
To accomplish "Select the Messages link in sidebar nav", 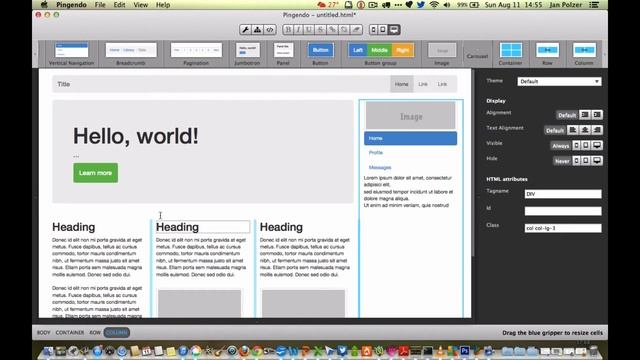I will click(380, 167).
